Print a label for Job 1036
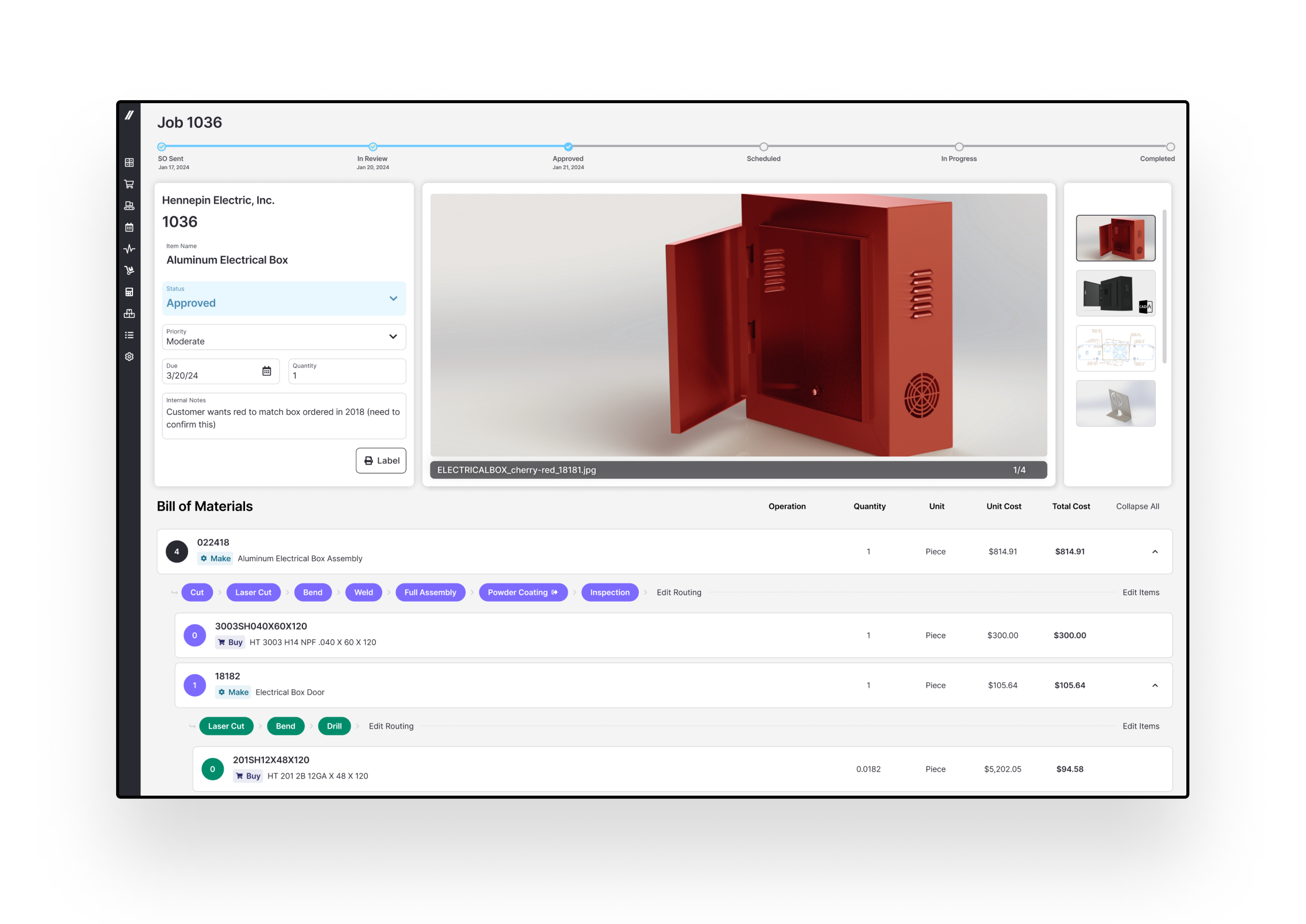The image size is (1306, 924). 381,460
